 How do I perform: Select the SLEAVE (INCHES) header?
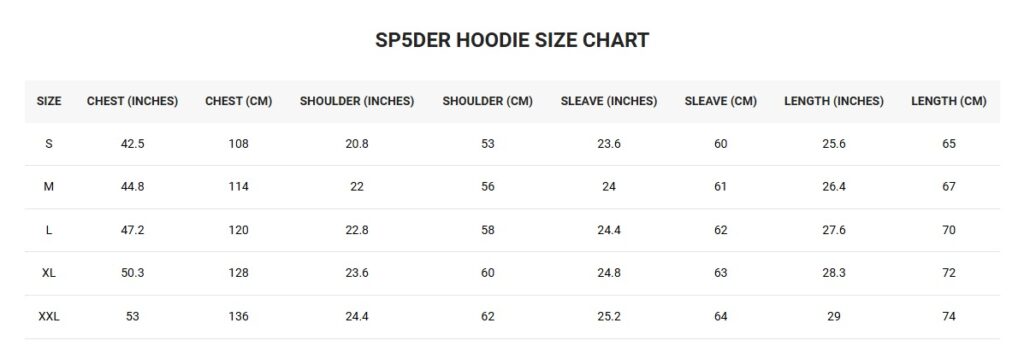[609, 101]
